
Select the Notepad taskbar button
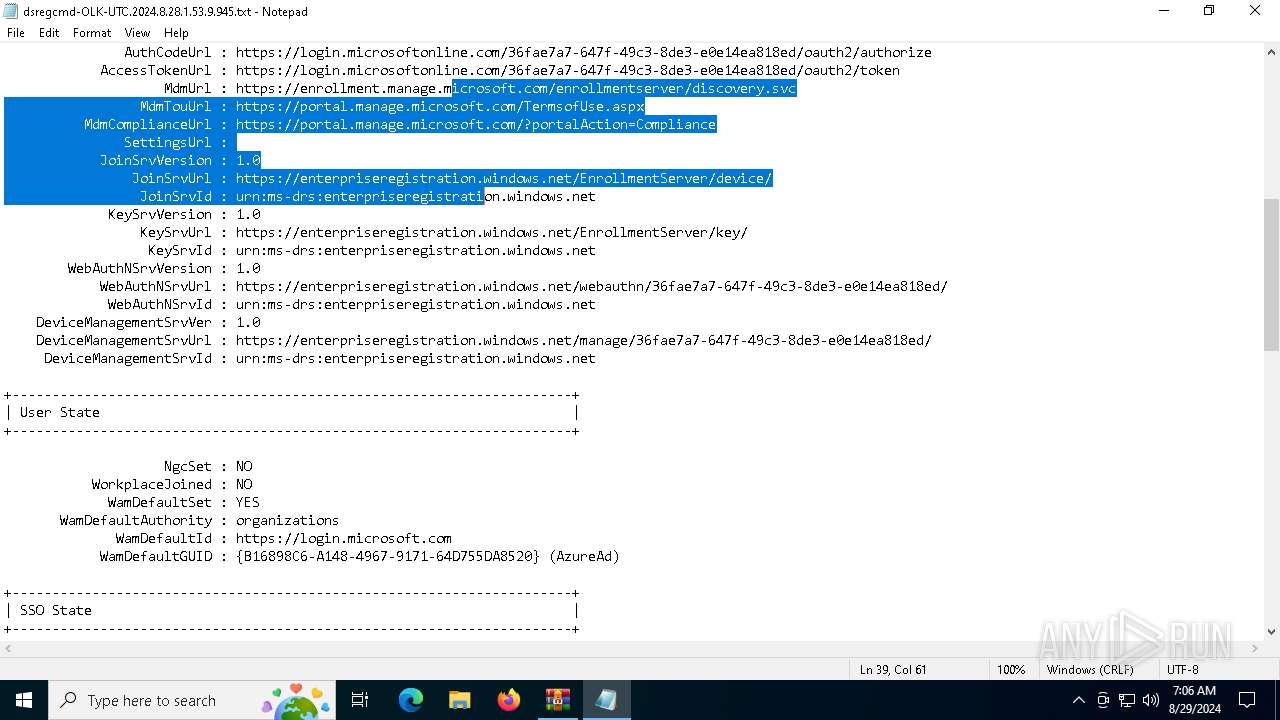pos(606,700)
